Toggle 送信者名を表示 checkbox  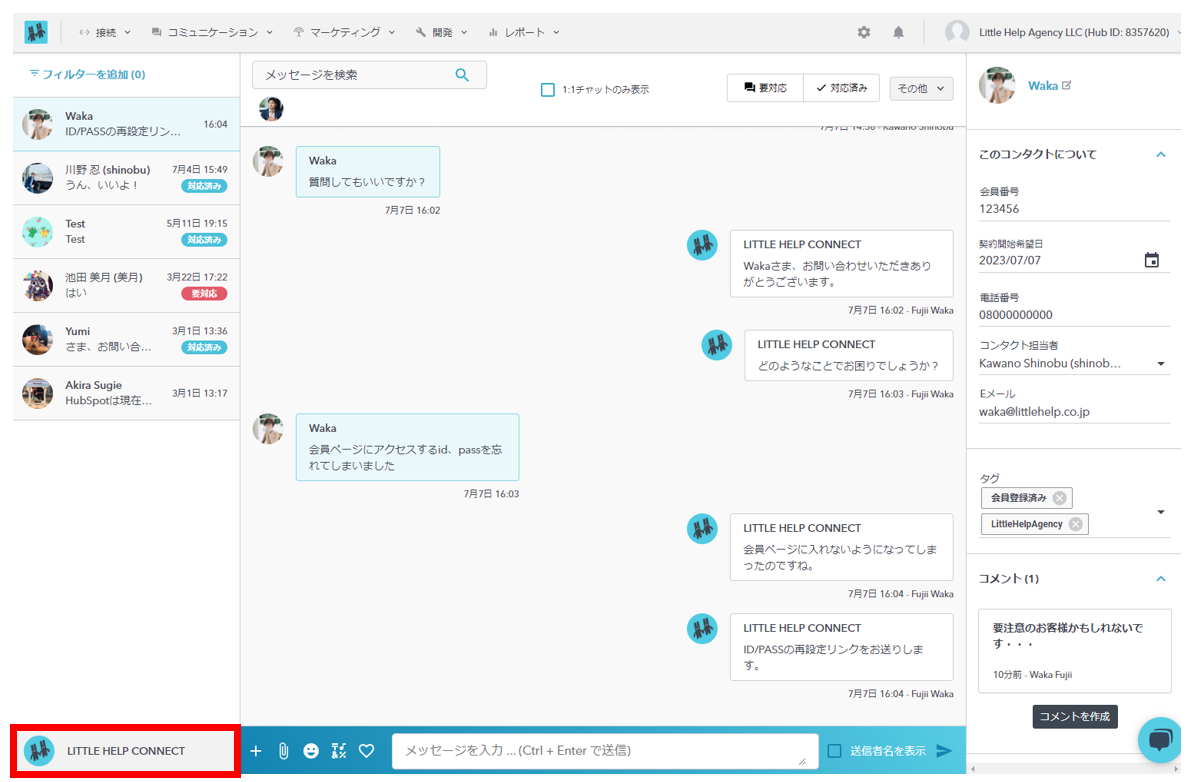[834, 751]
